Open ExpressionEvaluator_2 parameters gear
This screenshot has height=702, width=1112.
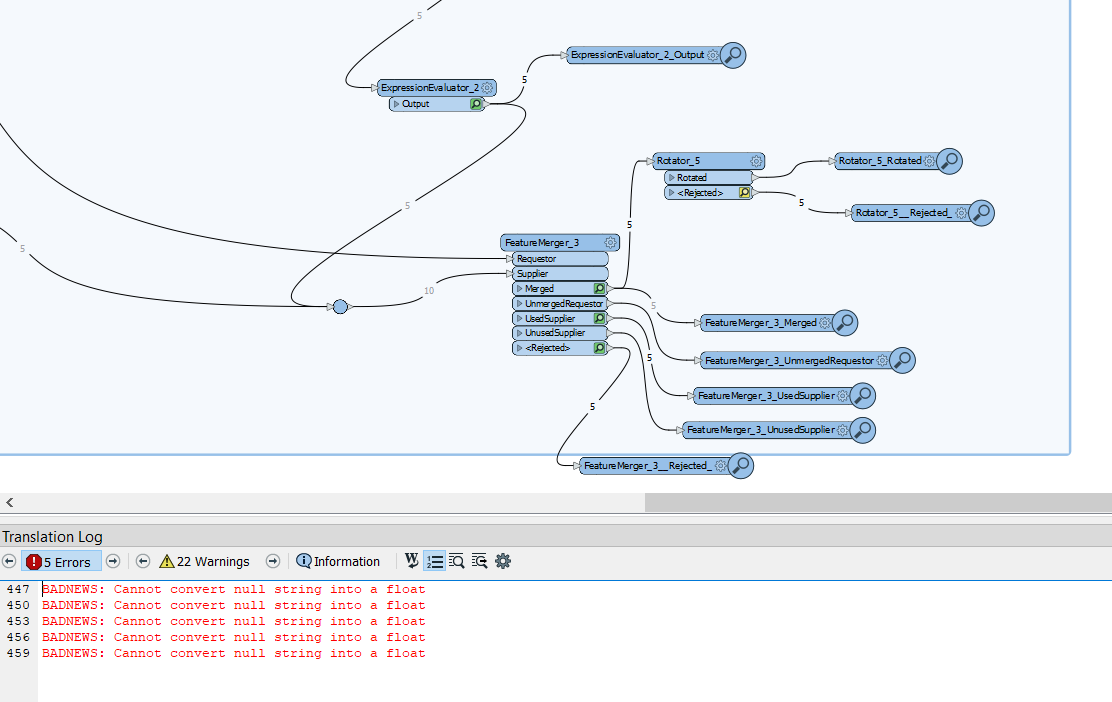point(487,88)
